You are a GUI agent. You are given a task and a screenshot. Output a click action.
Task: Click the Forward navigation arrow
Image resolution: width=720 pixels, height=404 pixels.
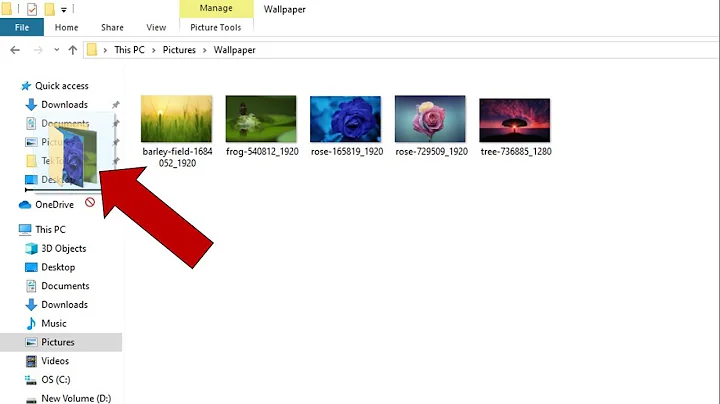[x=38, y=50]
